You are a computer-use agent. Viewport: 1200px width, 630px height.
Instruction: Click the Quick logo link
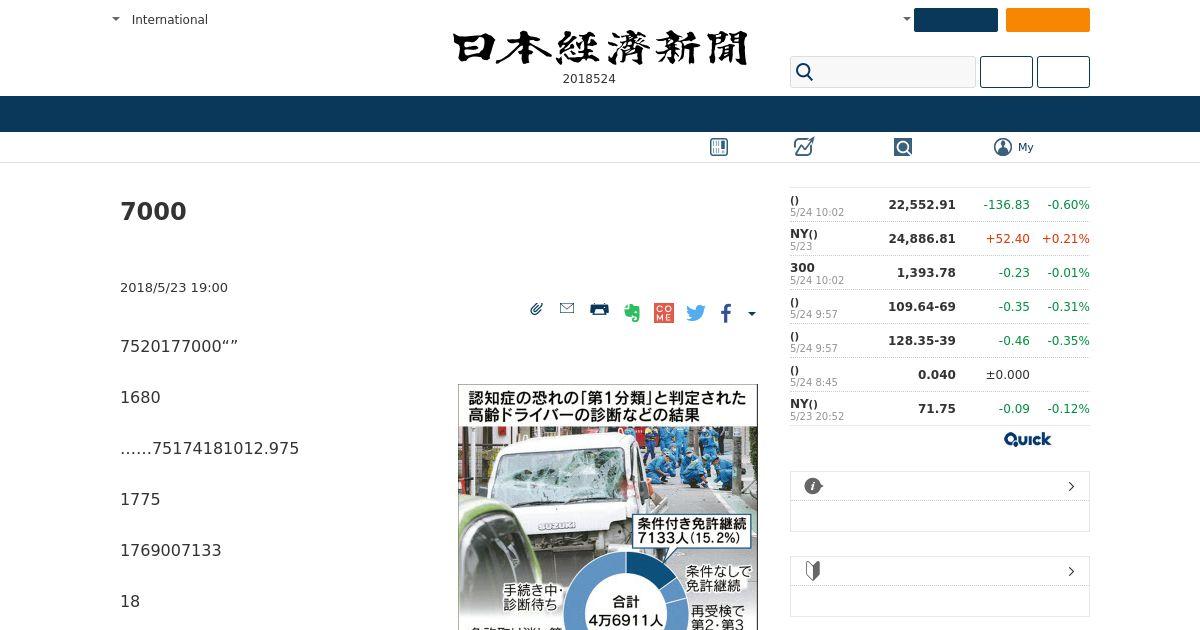tap(1027, 439)
